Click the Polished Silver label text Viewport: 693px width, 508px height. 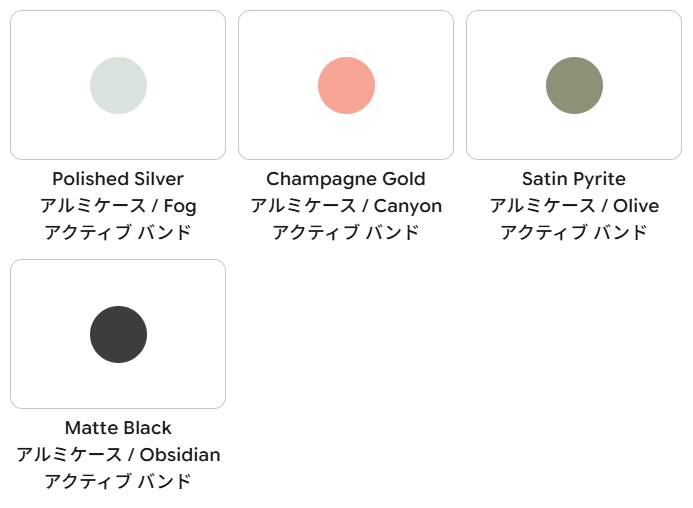tap(118, 179)
